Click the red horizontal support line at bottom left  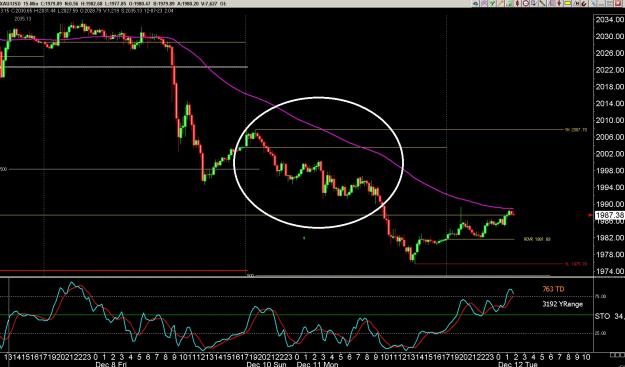pos(124,271)
